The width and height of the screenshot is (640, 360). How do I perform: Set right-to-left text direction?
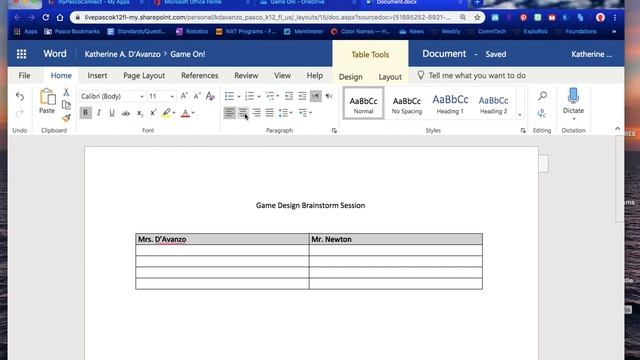[329, 96]
